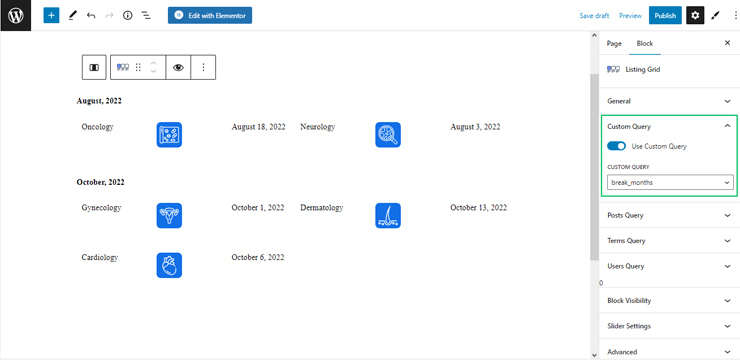Image resolution: width=740 pixels, height=360 pixels.
Task: Click the Listing Grid icon in sidebar
Action: pos(614,69)
